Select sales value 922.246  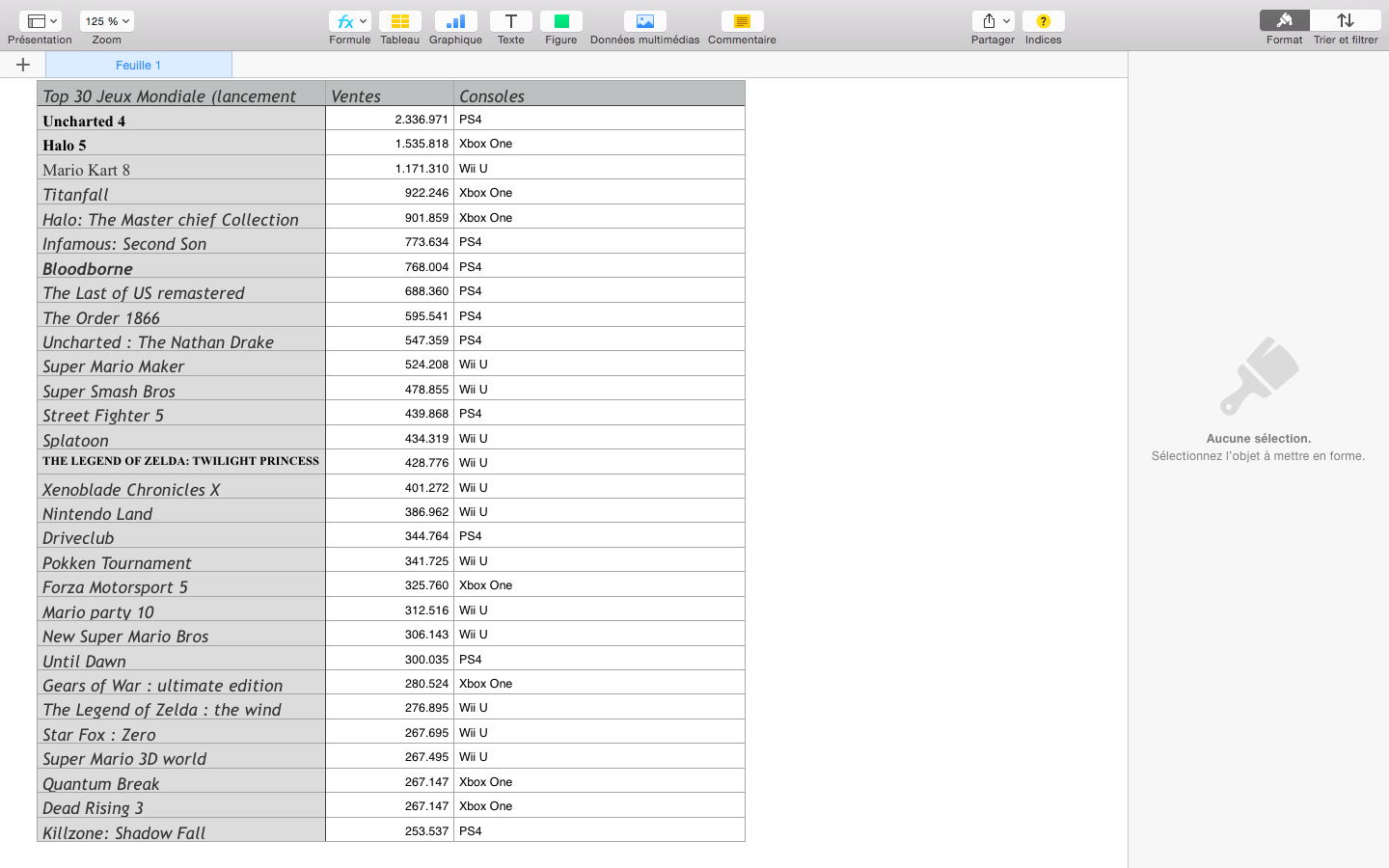point(390,192)
